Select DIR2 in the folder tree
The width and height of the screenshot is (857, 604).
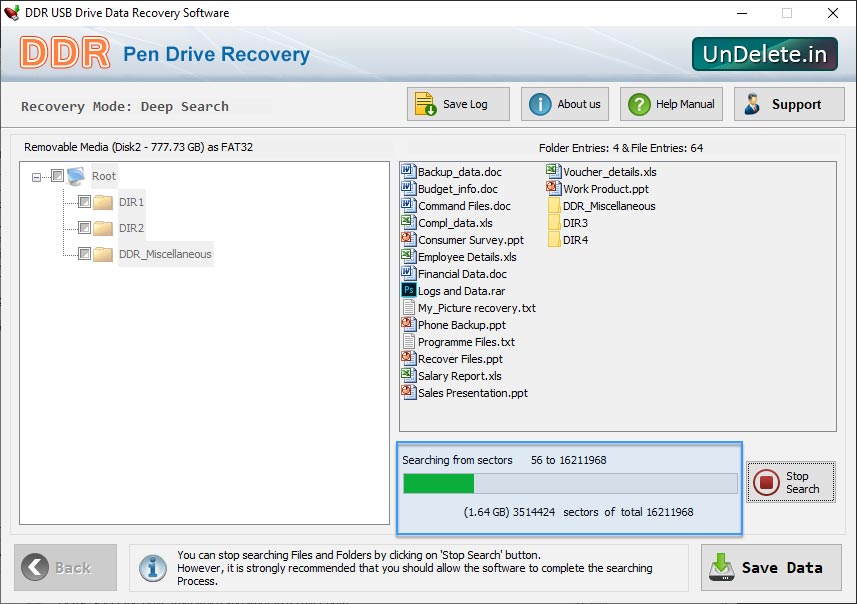tap(131, 228)
